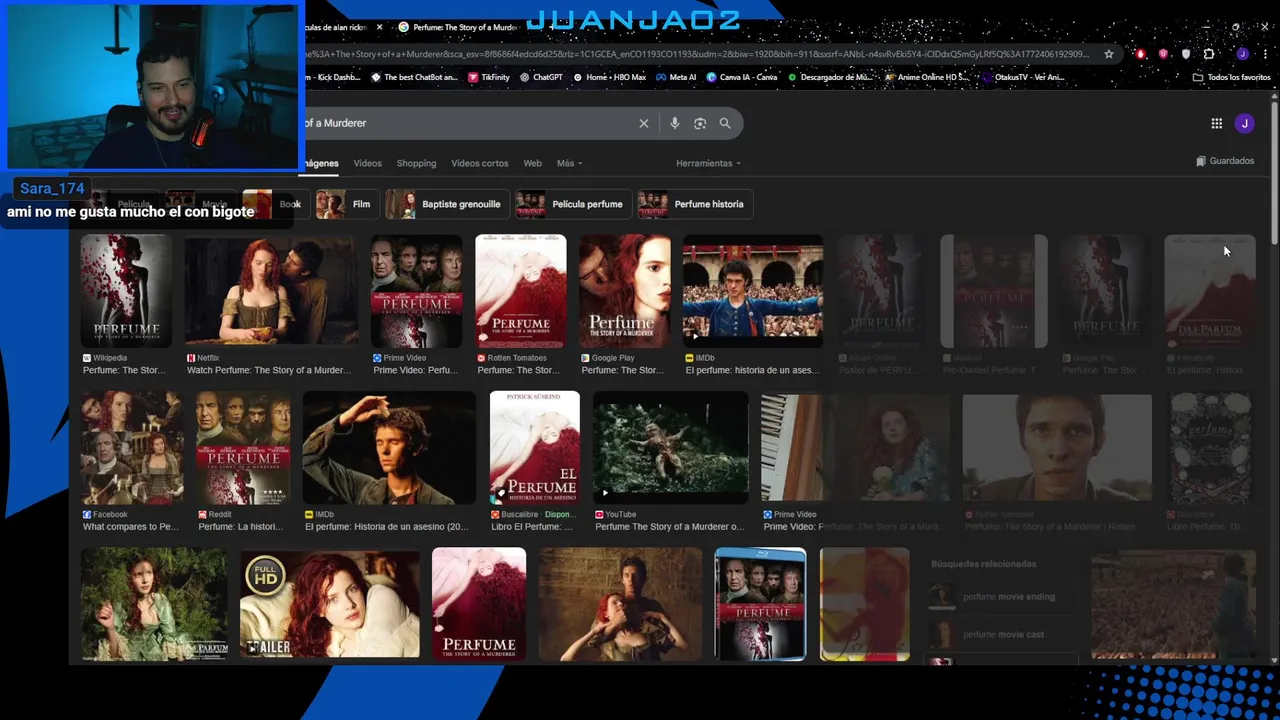This screenshot has height=720, width=1280.
Task: Open the purple J Google account avatar
Action: pyautogui.click(x=1244, y=123)
